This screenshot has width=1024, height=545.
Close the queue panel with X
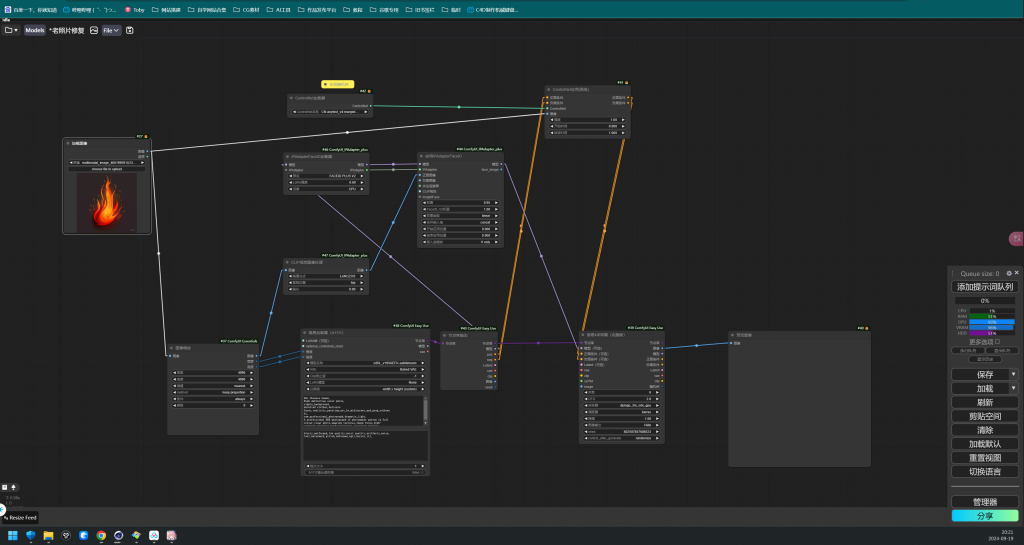click(1016, 273)
